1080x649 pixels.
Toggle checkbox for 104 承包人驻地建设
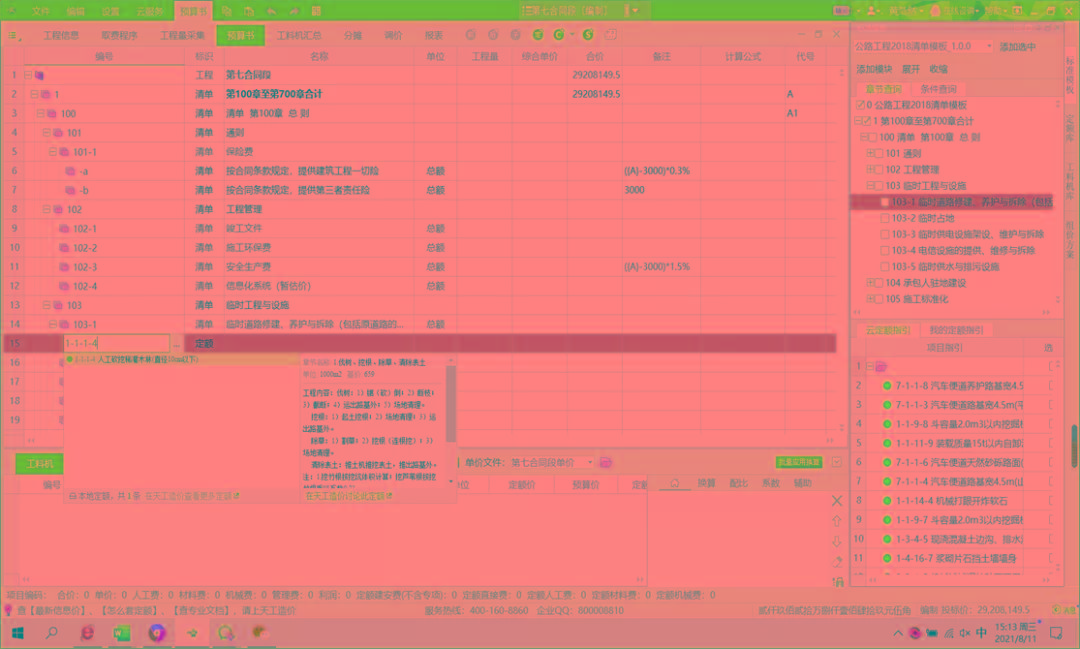coord(879,282)
